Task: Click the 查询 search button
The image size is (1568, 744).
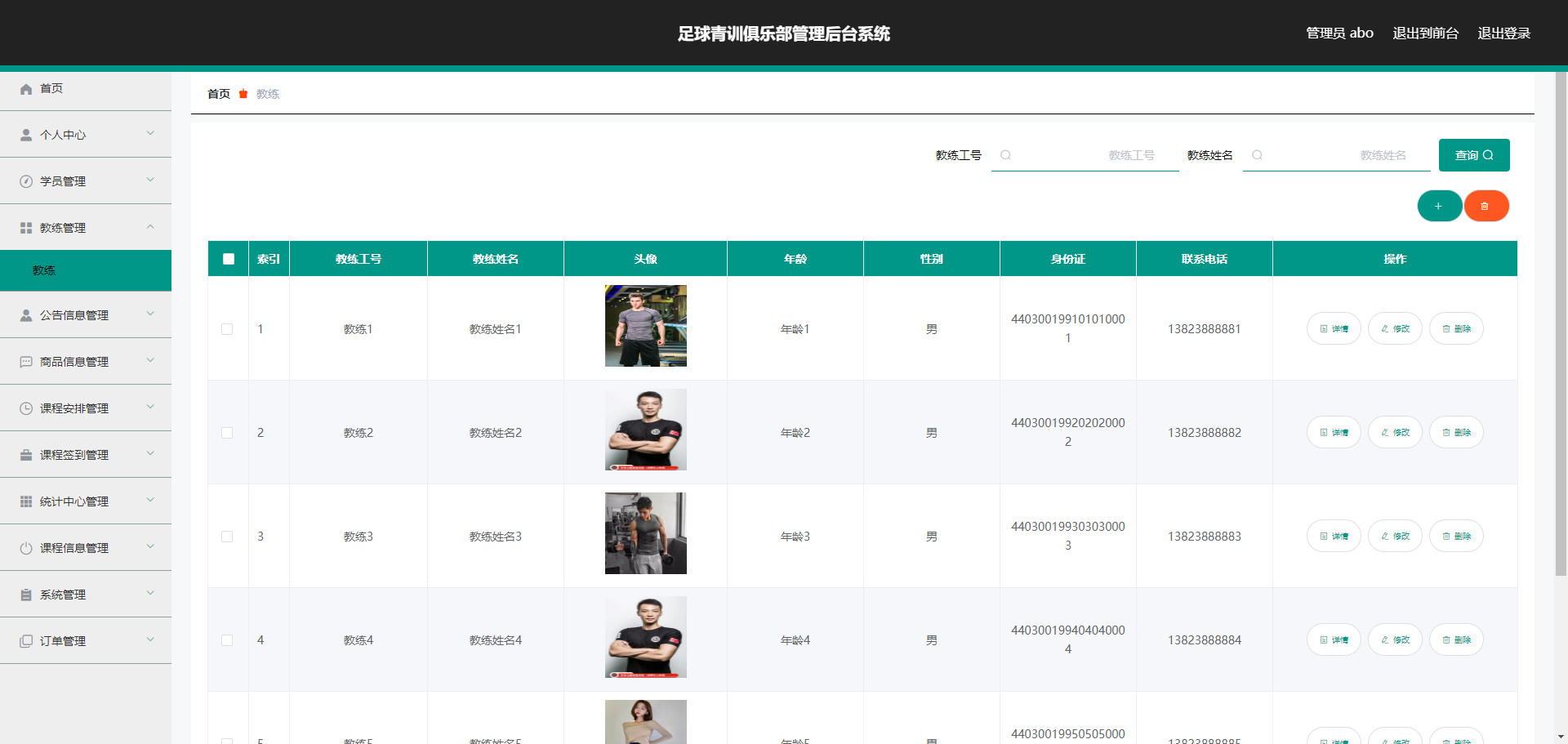Action: click(1474, 155)
